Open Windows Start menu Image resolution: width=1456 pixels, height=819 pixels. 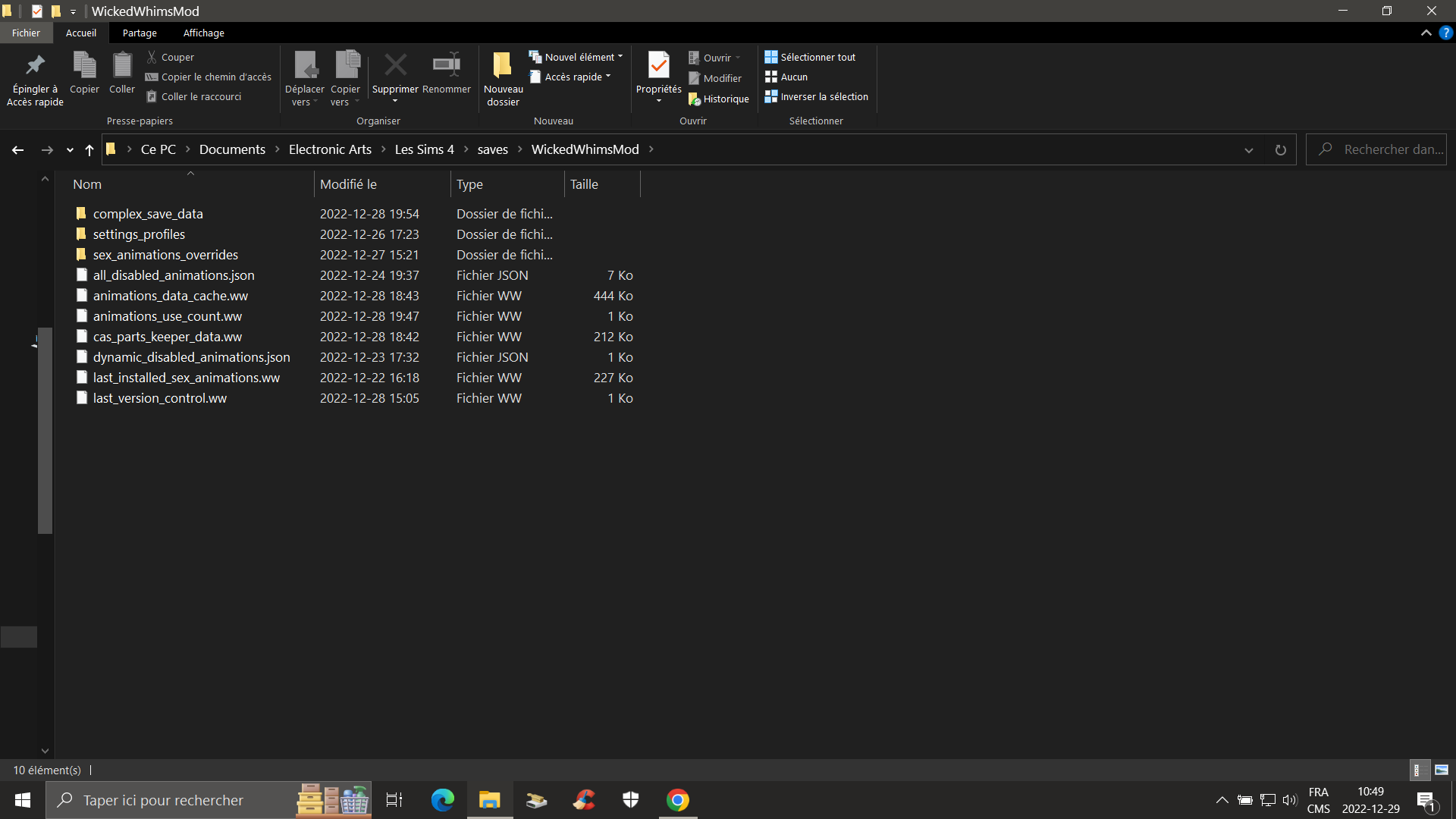(23, 800)
